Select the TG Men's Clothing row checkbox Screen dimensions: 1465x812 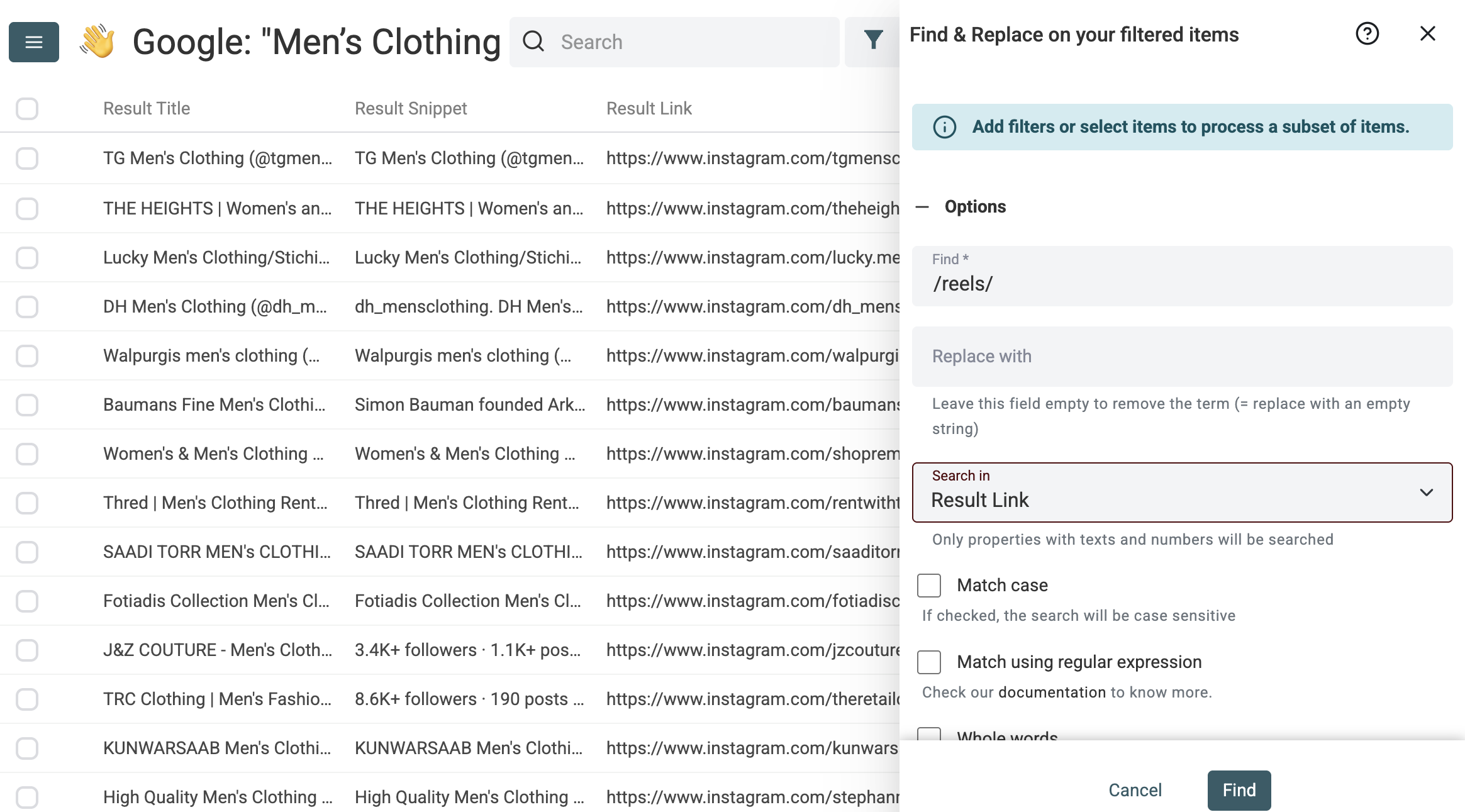[x=27, y=159]
